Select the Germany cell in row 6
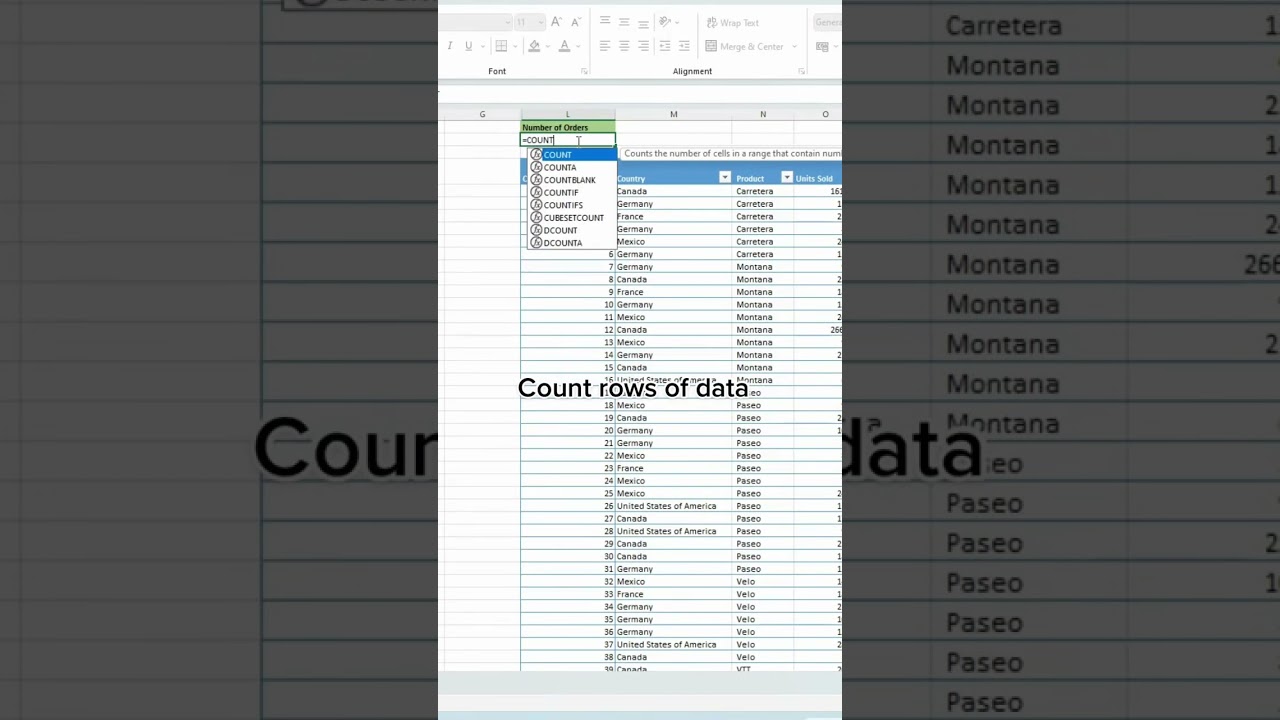The height and width of the screenshot is (720, 1280). click(x=673, y=254)
